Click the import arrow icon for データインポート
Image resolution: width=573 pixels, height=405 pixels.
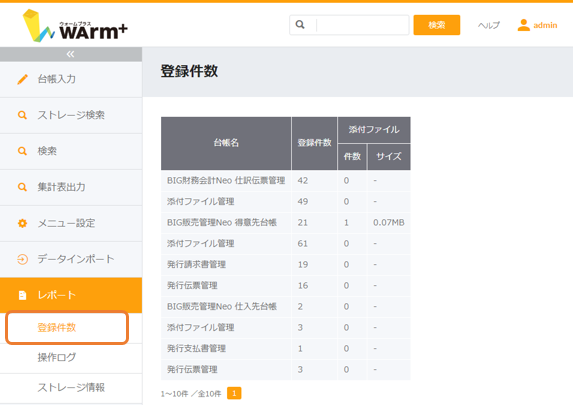pos(22,259)
